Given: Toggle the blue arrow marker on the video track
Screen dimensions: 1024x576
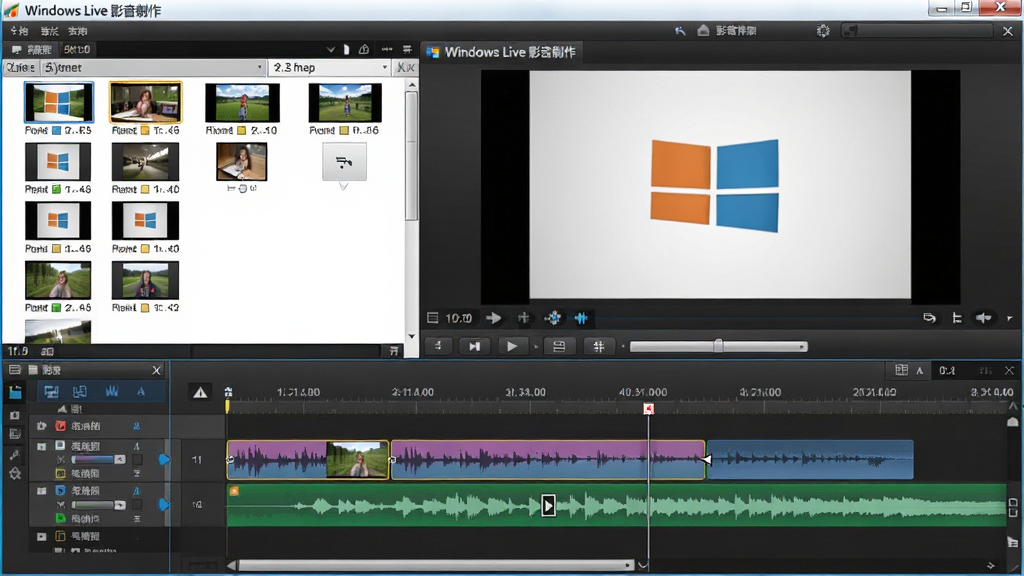Looking at the screenshot, I should (x=164, y=460).
